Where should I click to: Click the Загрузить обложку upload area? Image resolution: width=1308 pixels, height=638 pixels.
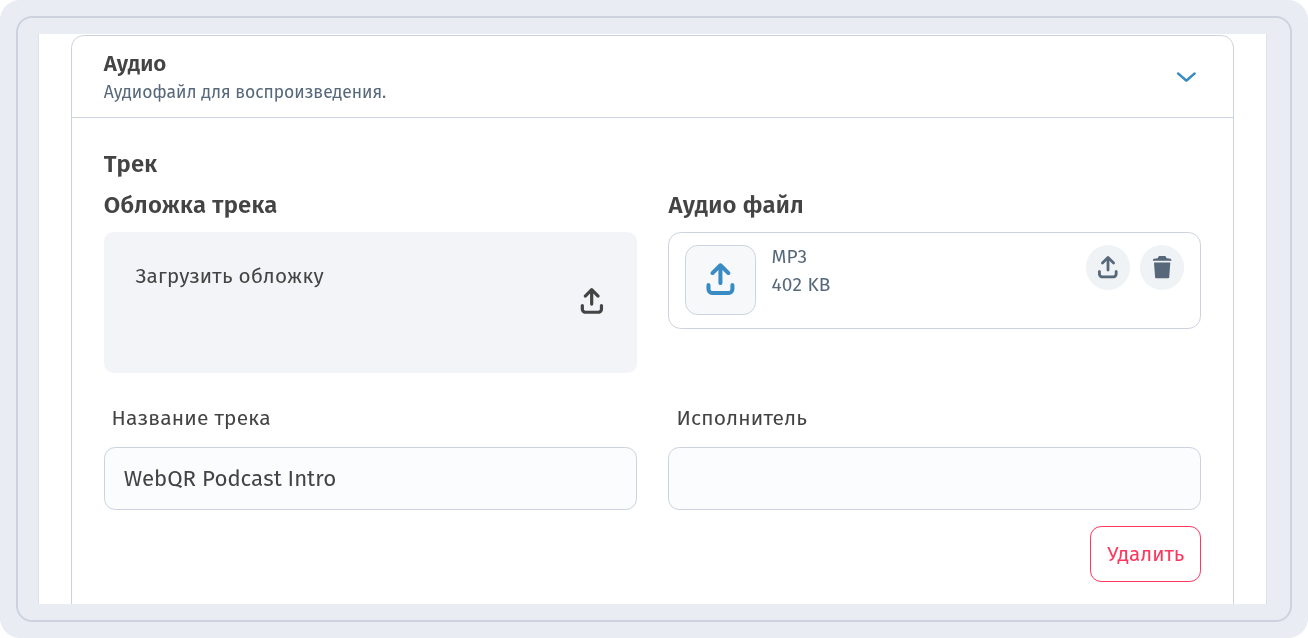click(370, 303)
